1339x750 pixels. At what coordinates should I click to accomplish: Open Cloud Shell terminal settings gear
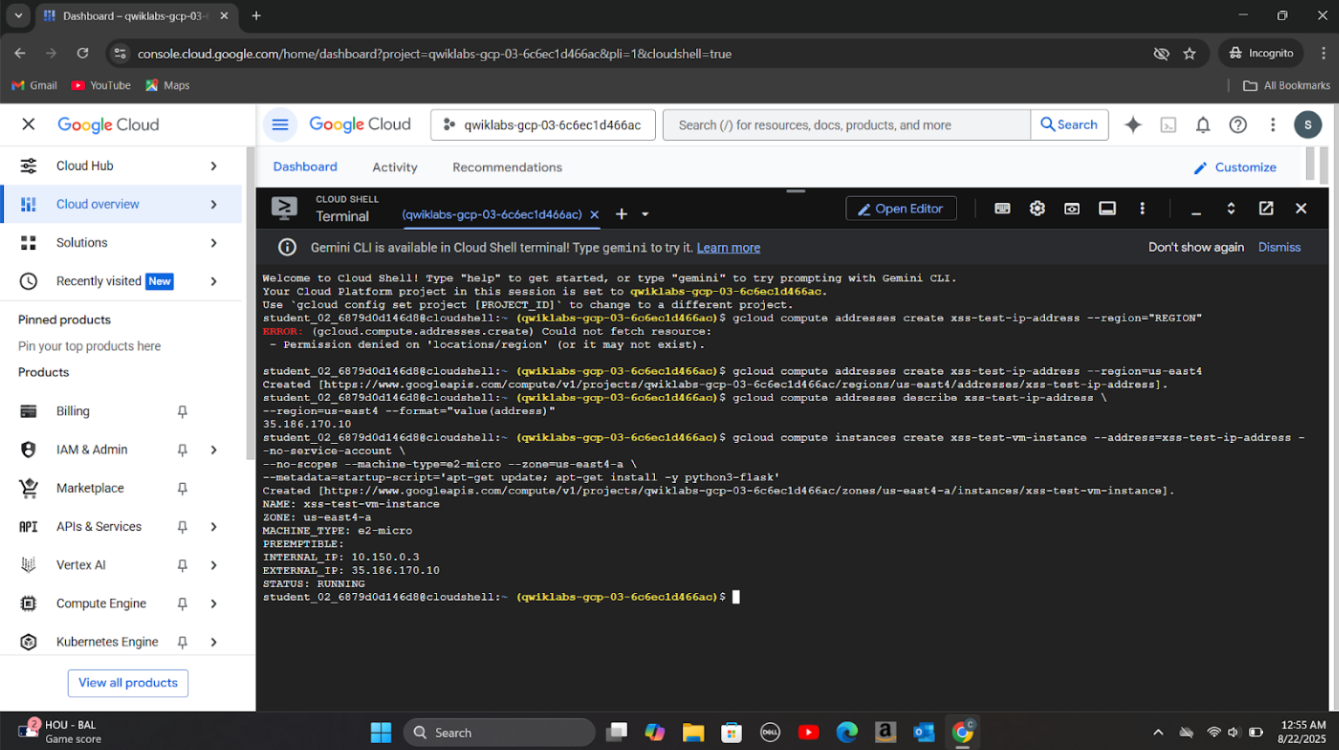click(1037, 208)
